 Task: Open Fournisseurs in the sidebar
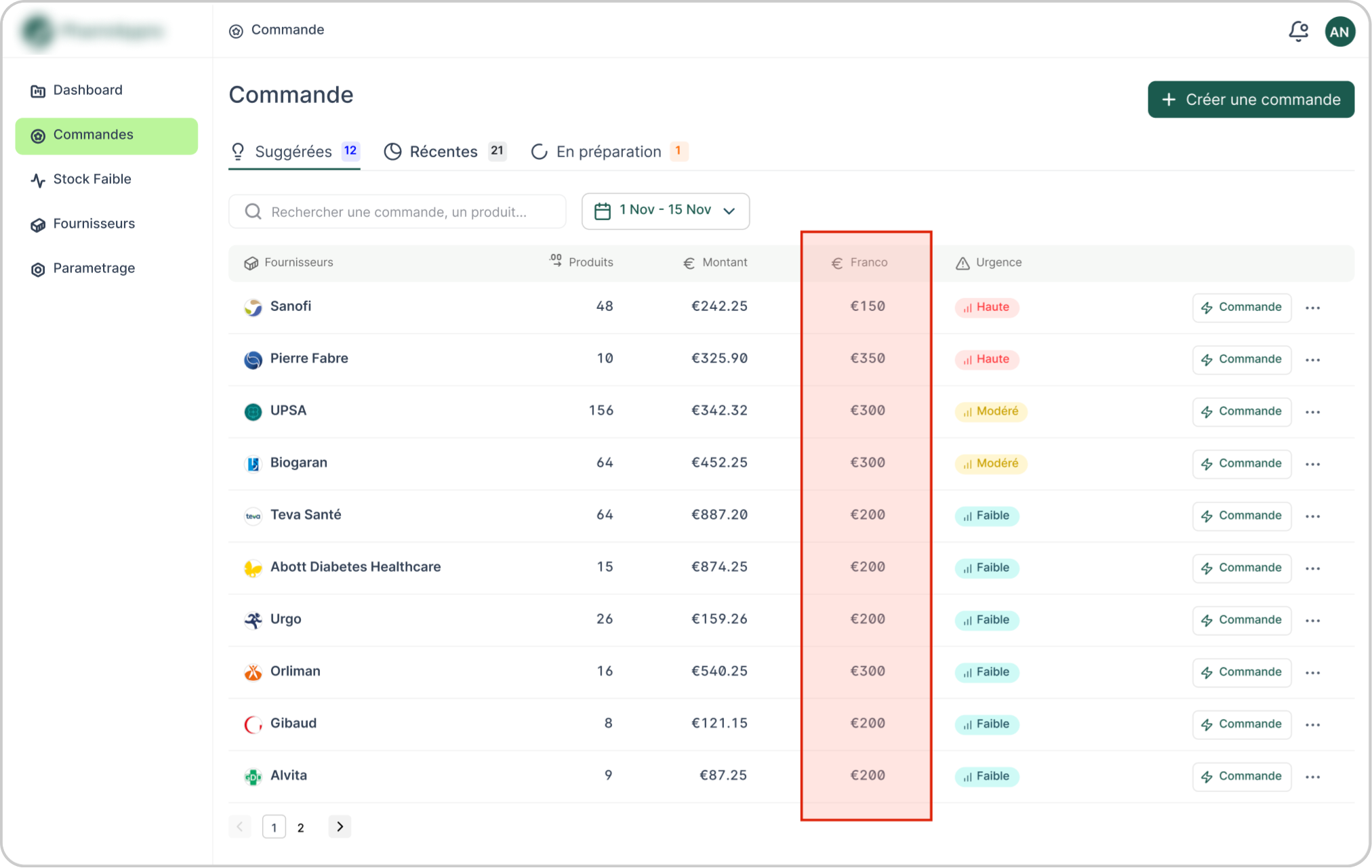click(94, 224)
